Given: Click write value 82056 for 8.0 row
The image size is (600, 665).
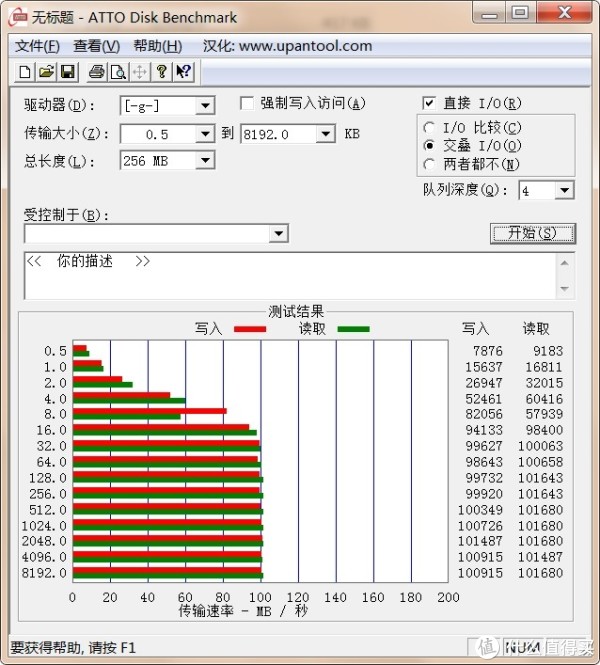Looking at the screenshot, I should pos(484,414).
